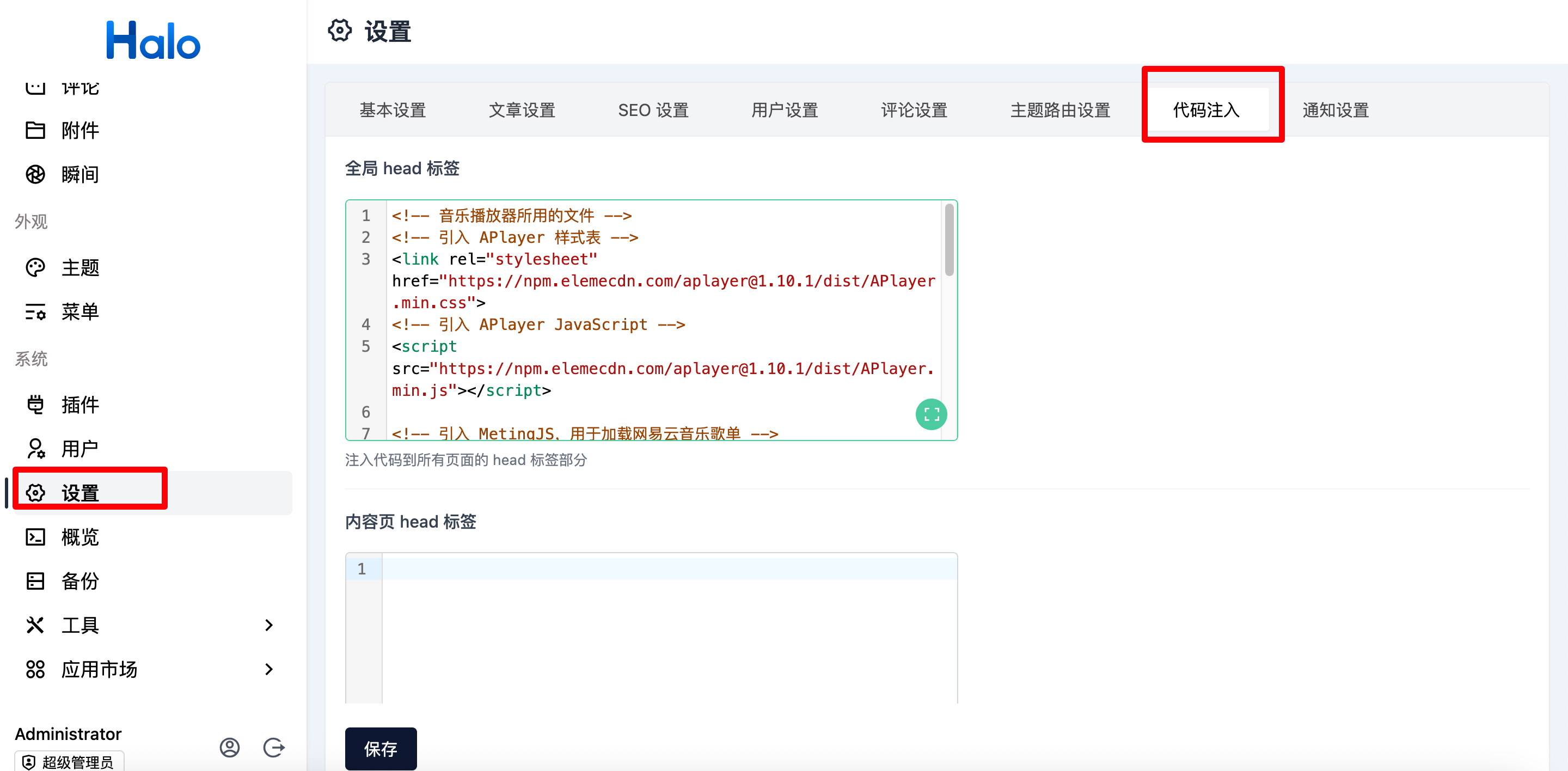Open 插件 via its plug icon
Screen dimensions: 1568x771
pos(35,405)
